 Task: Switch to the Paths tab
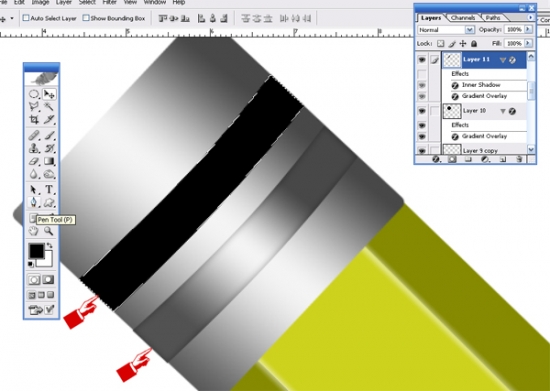pos(493,18)
